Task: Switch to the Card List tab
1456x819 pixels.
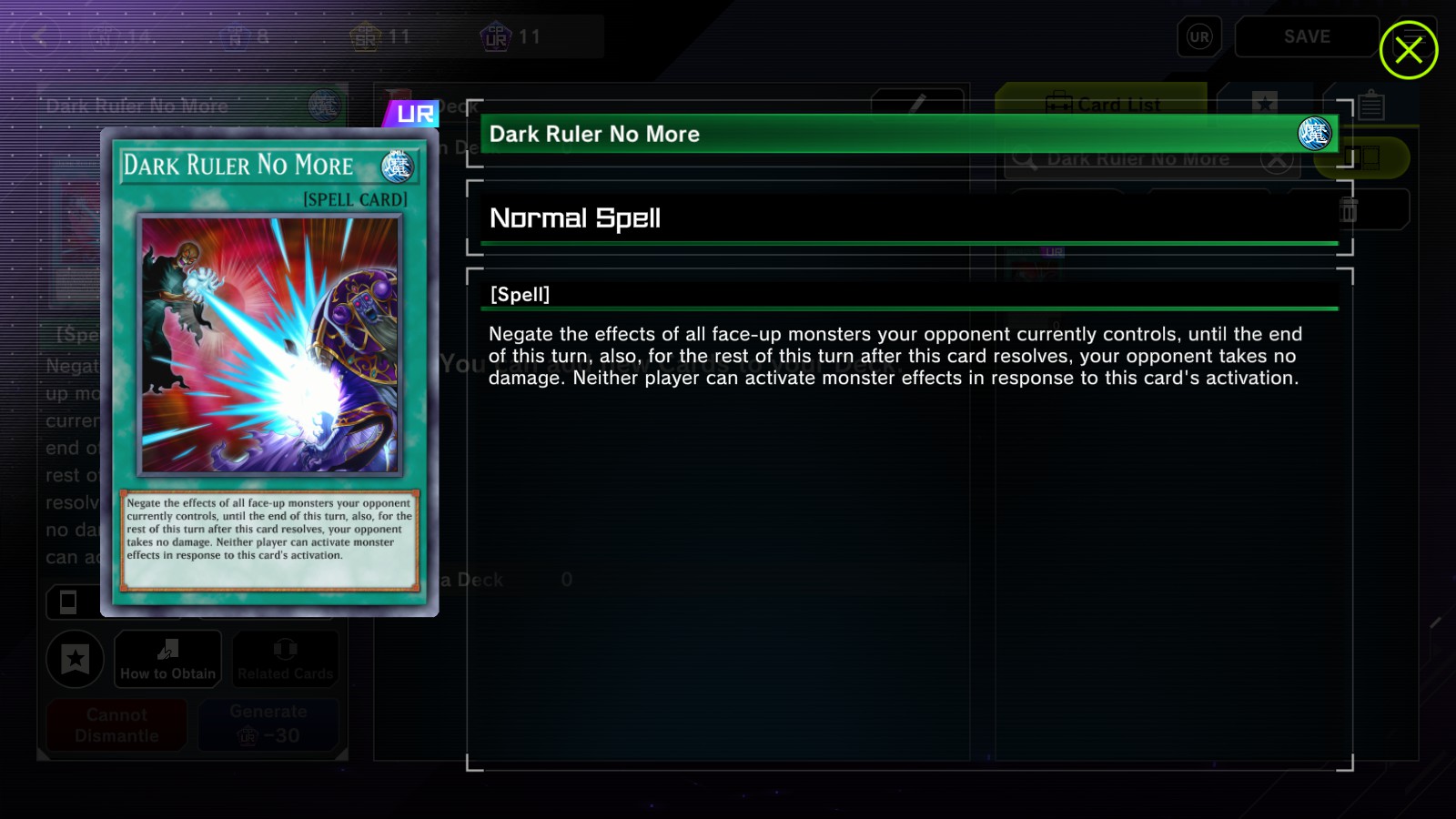Action: pos(1101,104)
